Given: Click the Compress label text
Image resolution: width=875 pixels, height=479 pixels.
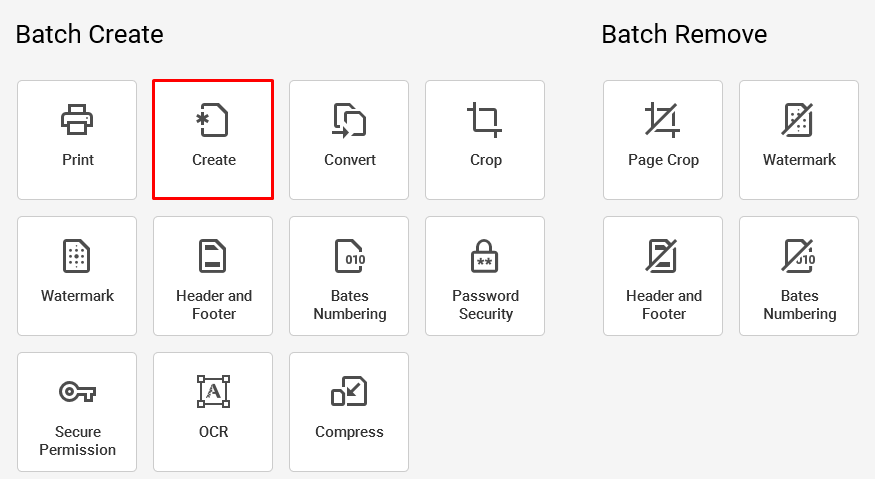Looking at the screenshot, I should [x=349, y=432].
